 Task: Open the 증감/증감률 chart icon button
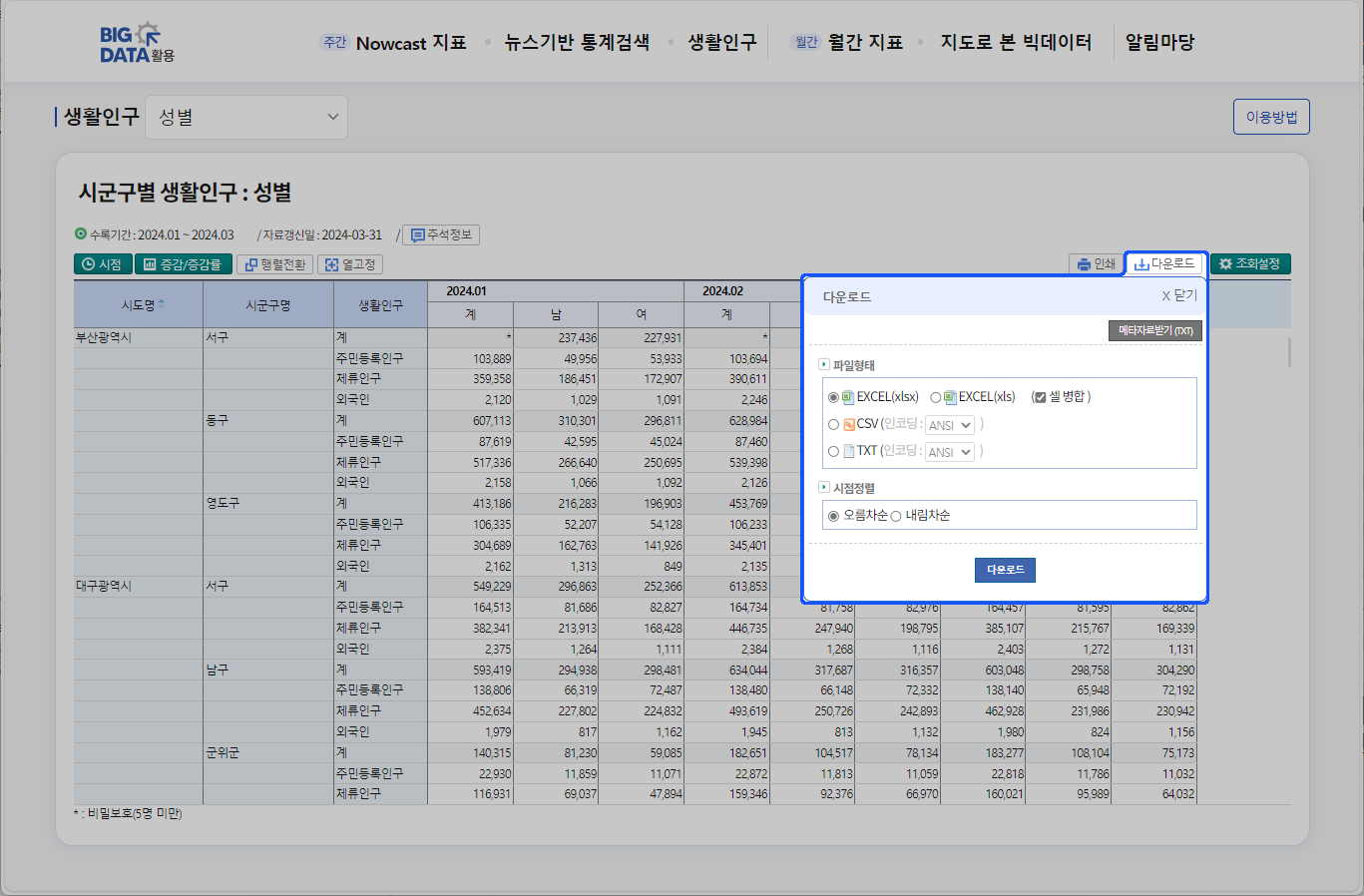click(183, 264)
